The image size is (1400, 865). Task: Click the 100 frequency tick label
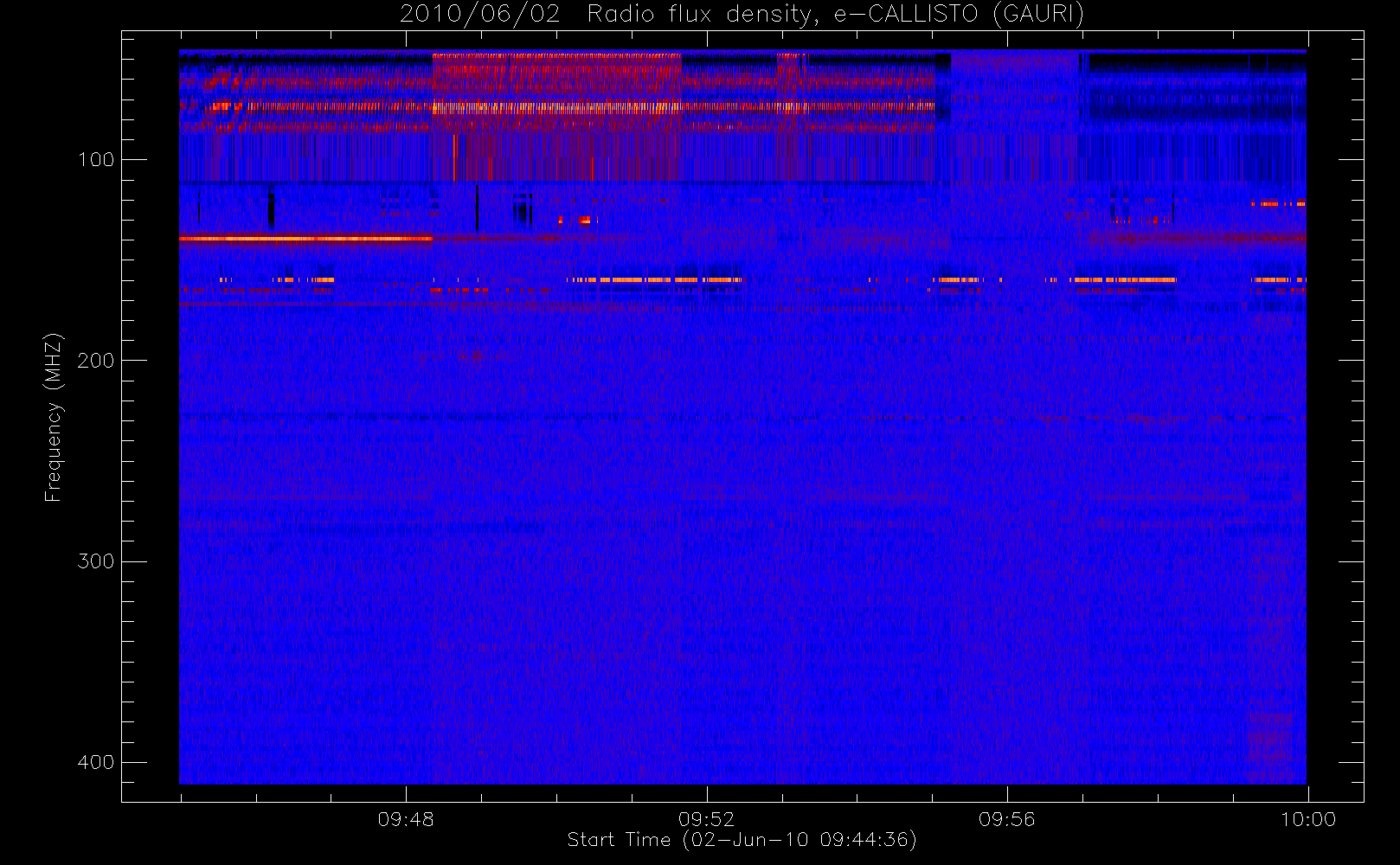pyautogui.click(x=96, y=160)
